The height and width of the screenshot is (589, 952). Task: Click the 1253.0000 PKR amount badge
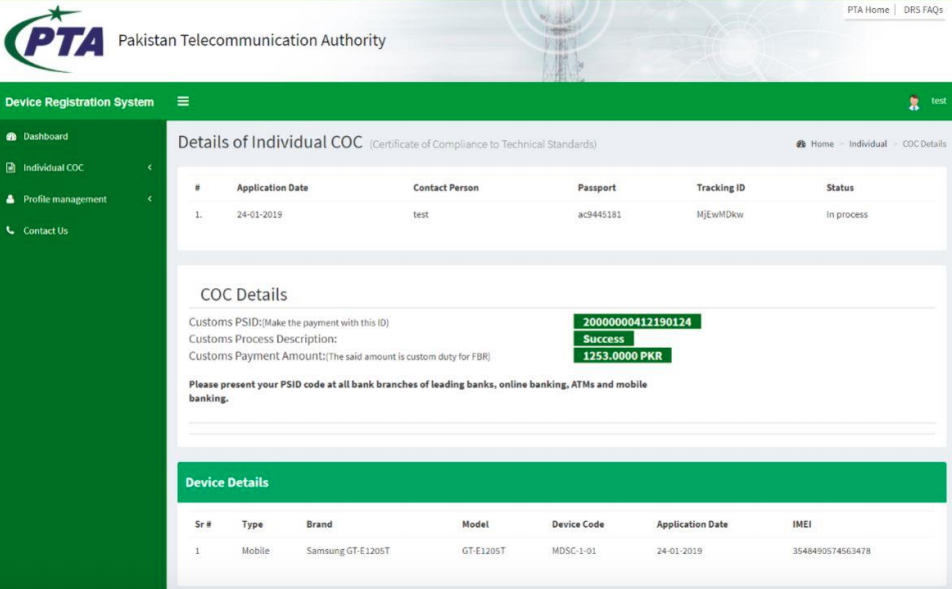tap(622, 356)
